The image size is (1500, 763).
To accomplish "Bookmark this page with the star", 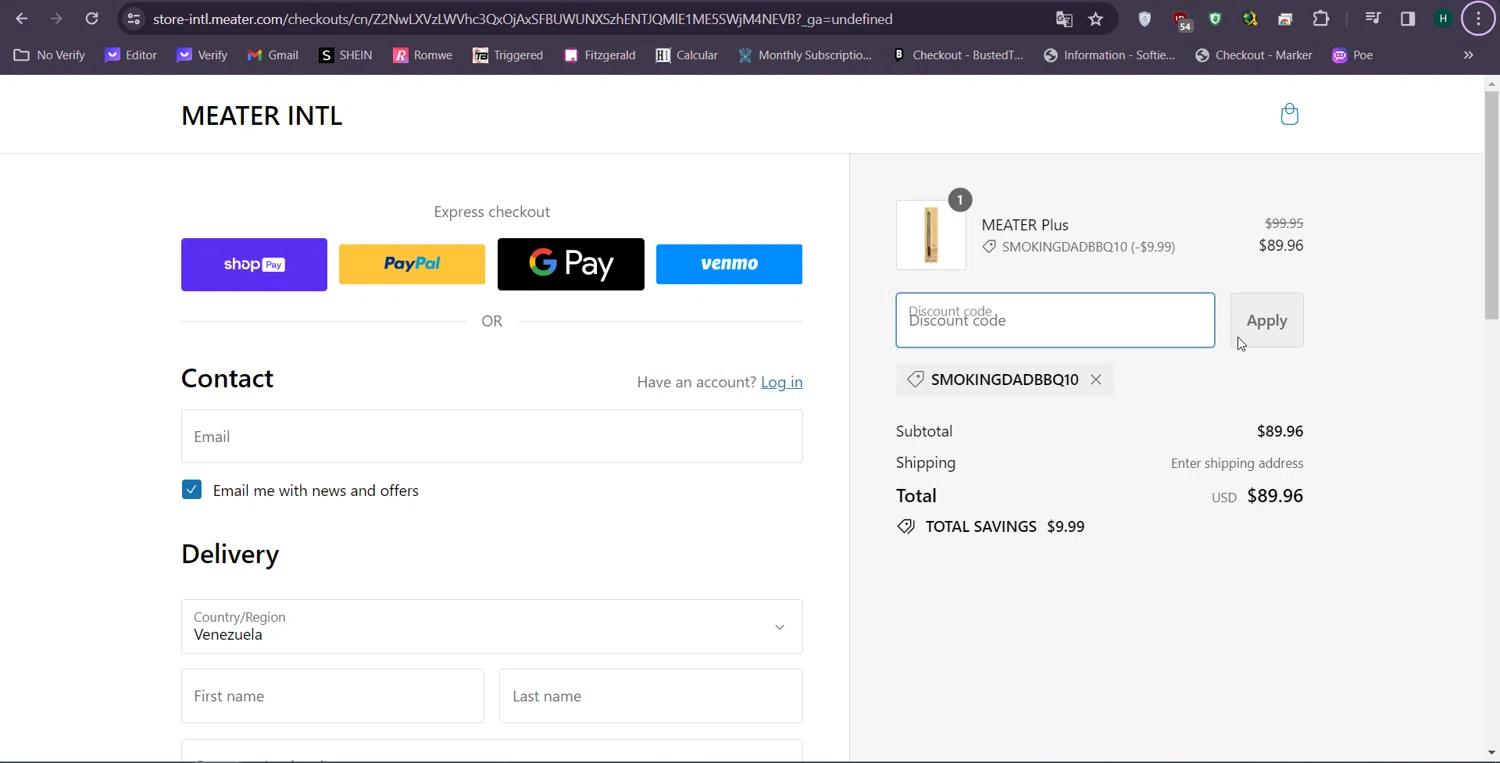I will 1096,19.
